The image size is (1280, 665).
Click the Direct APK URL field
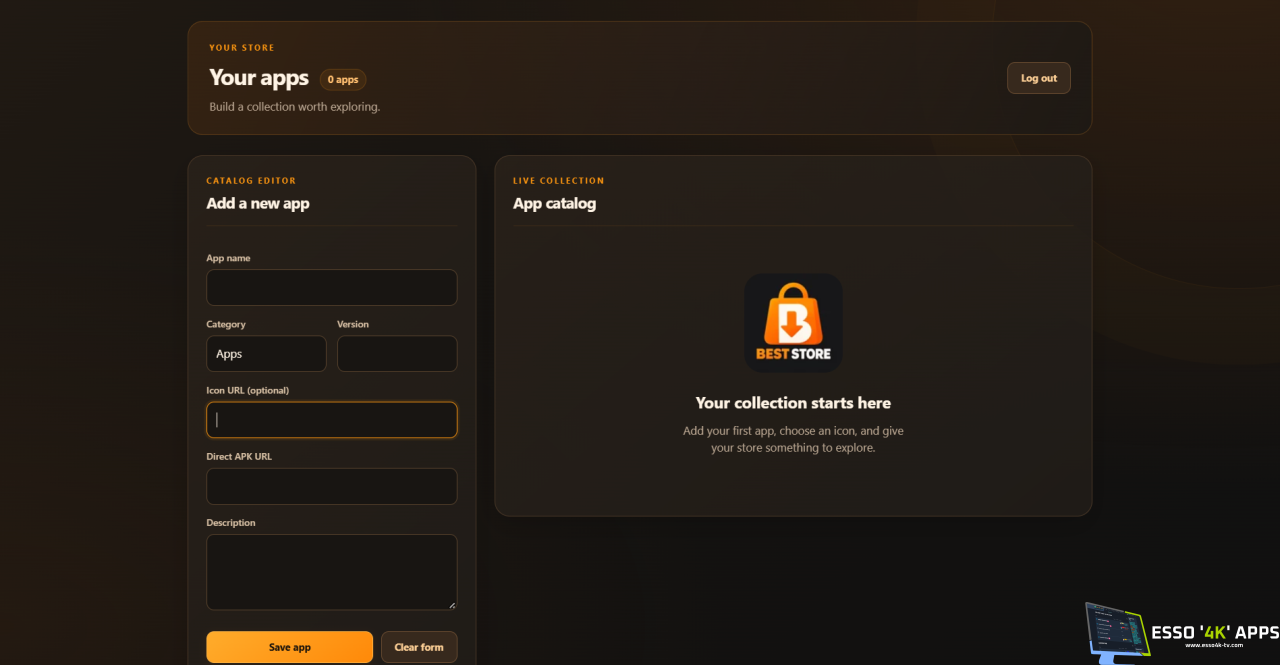pyautogui.click(x=332, y=486)
